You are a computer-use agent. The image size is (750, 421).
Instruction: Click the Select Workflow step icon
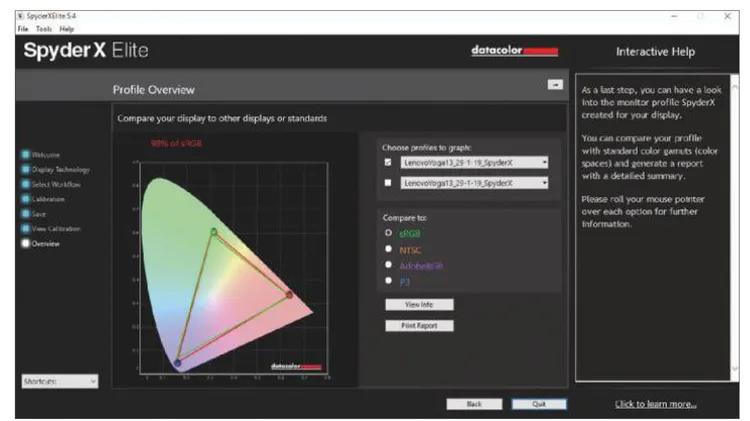(x=26, y=184)
